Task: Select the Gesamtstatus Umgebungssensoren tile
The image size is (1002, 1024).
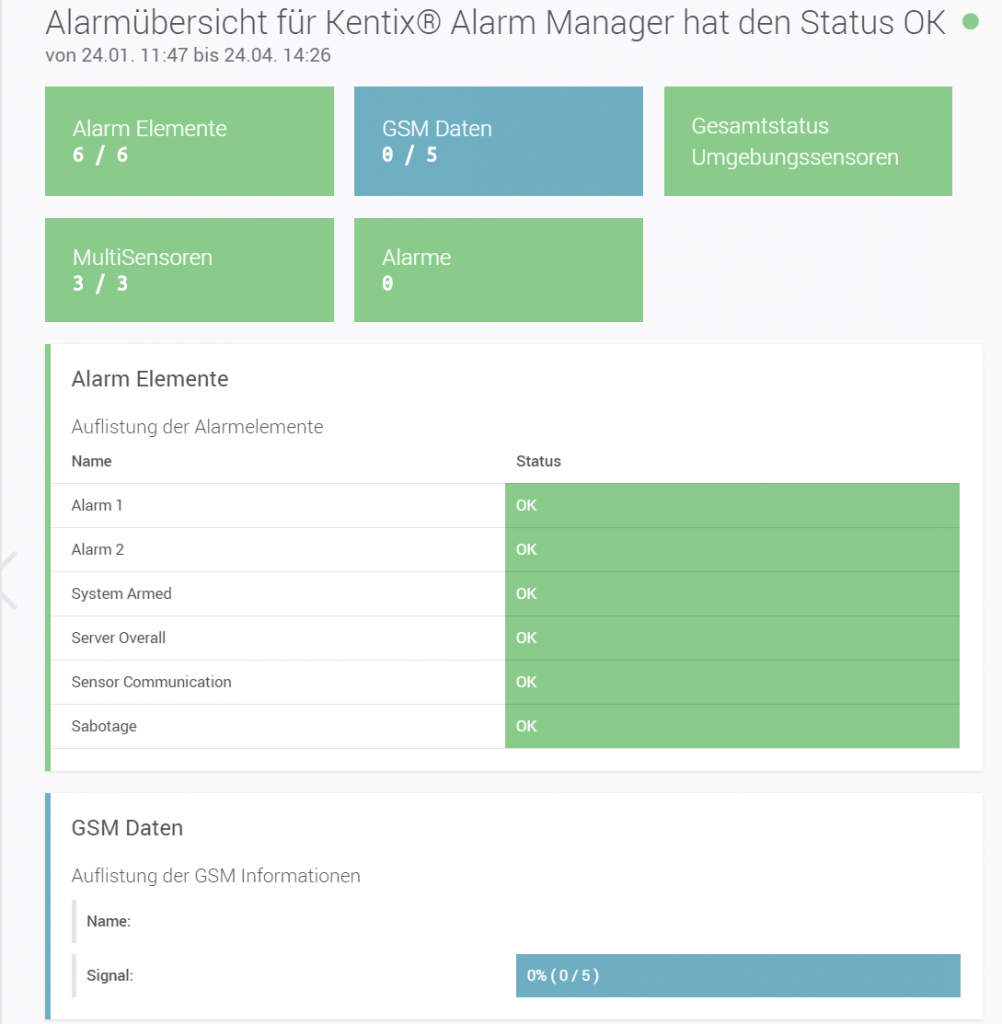Action: [807, 141]
